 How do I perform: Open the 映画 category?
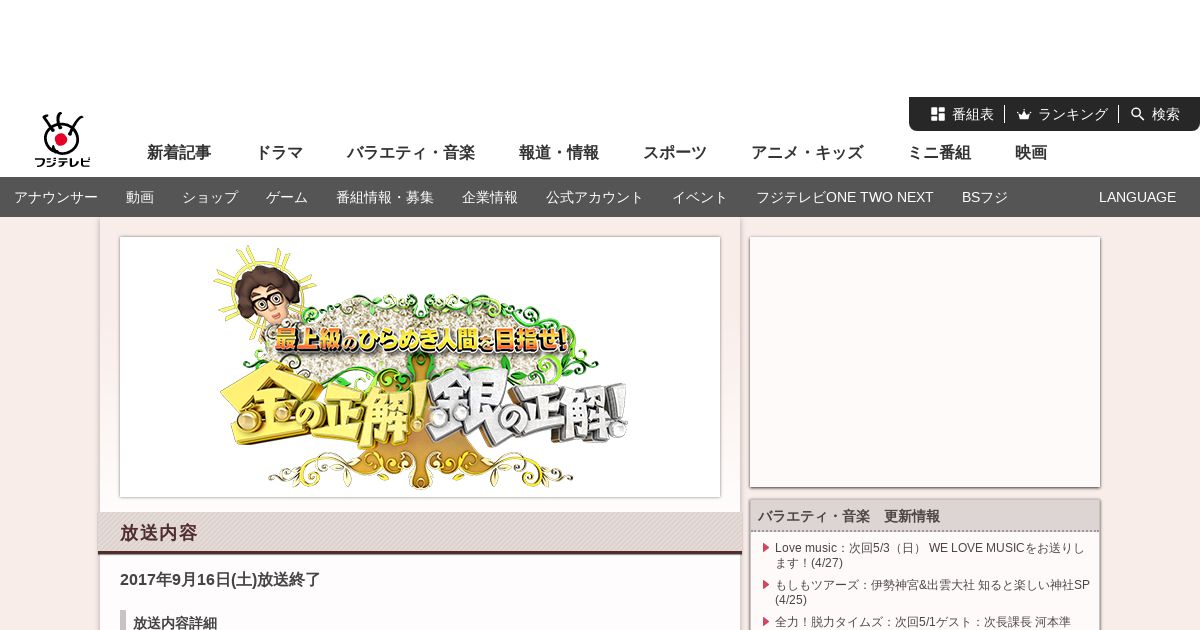coord(1031,153)
